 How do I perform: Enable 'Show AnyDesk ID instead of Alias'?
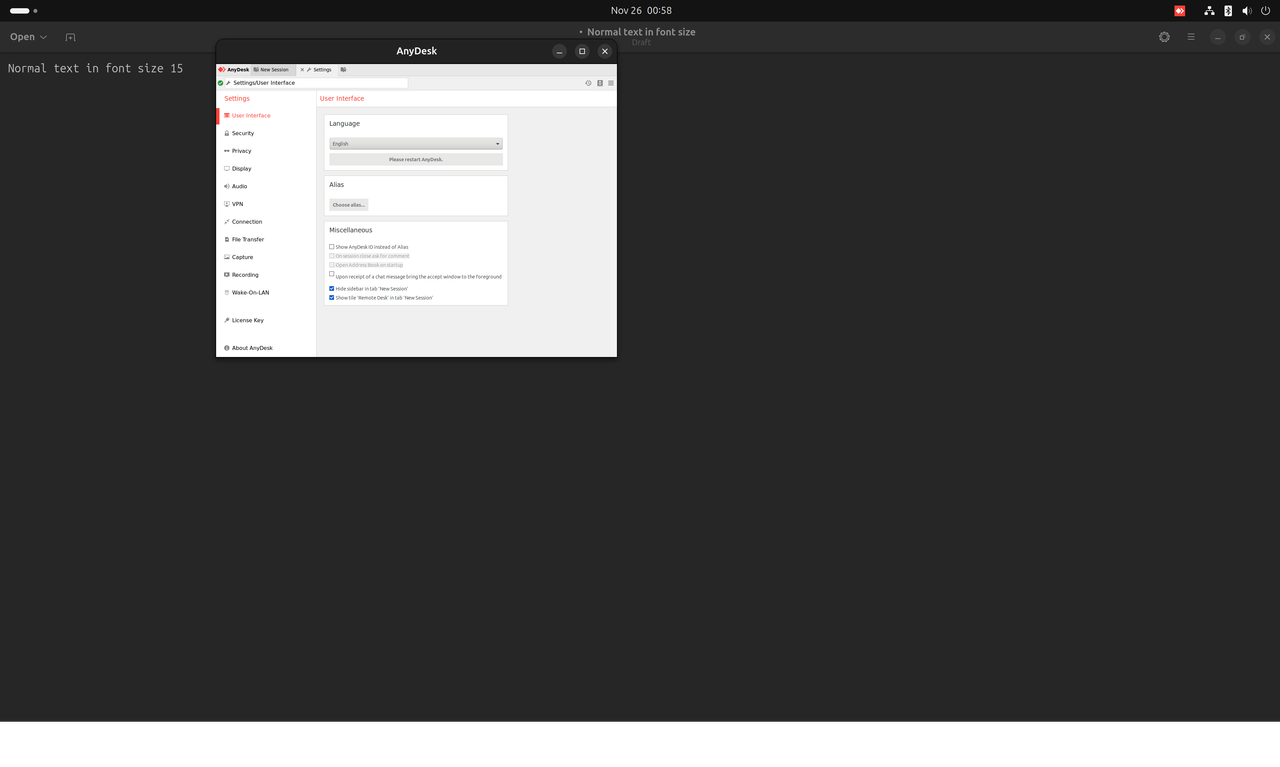coord(331,247)
